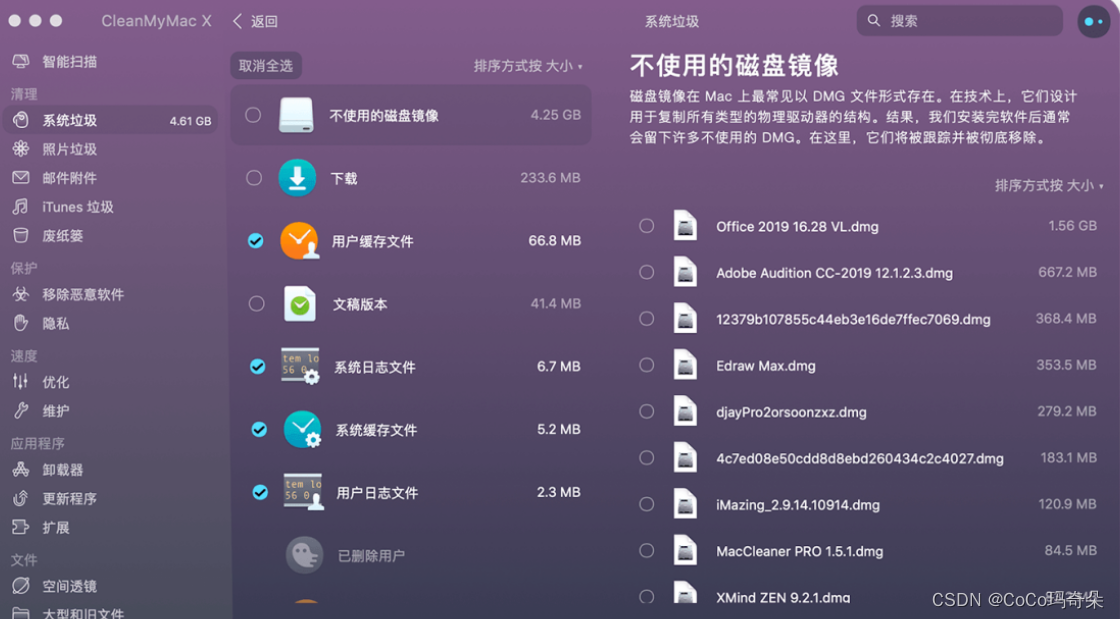Click the orange clock icon for 用户缓存文件
This screenshot has height=619, width=1120.
299,241
